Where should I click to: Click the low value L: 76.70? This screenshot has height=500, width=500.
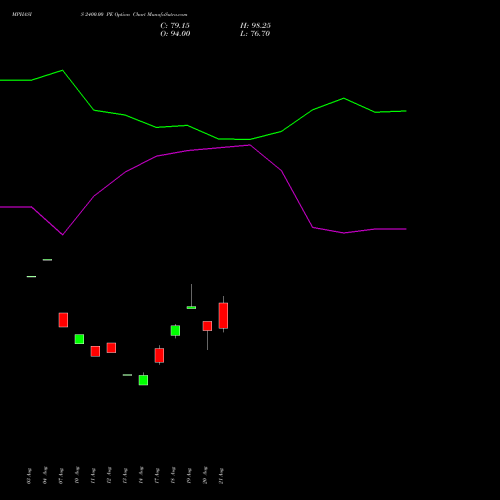click(x=255, y=34)
